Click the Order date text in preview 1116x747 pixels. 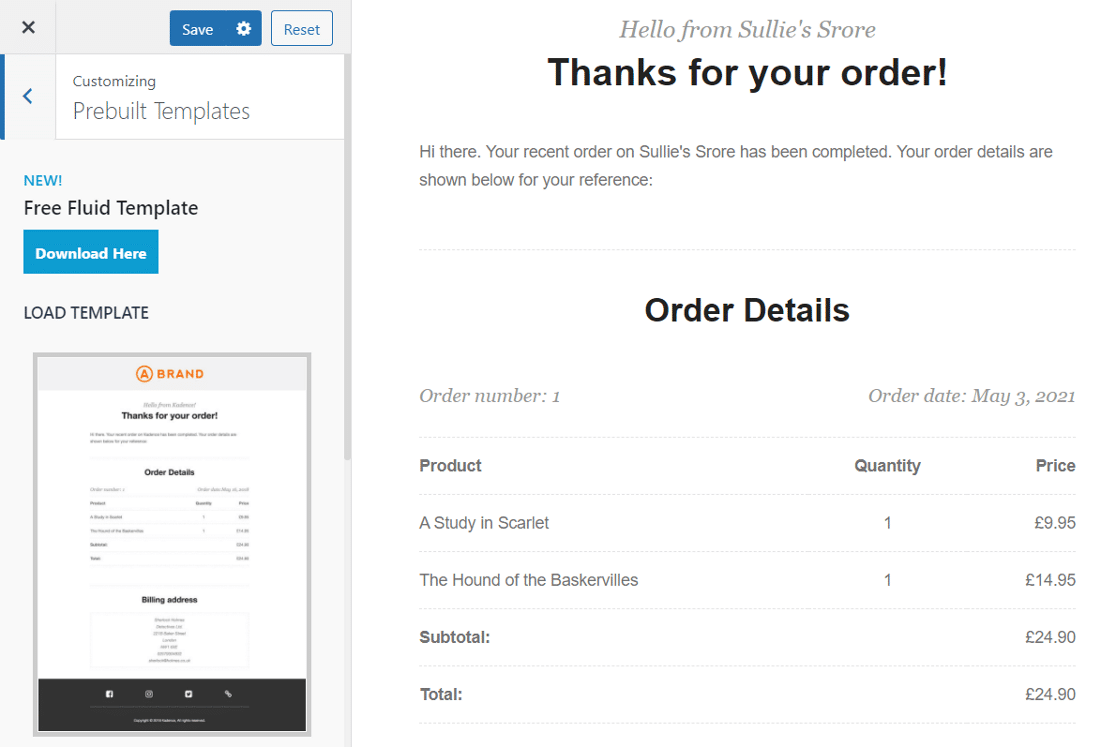[972, 396]
